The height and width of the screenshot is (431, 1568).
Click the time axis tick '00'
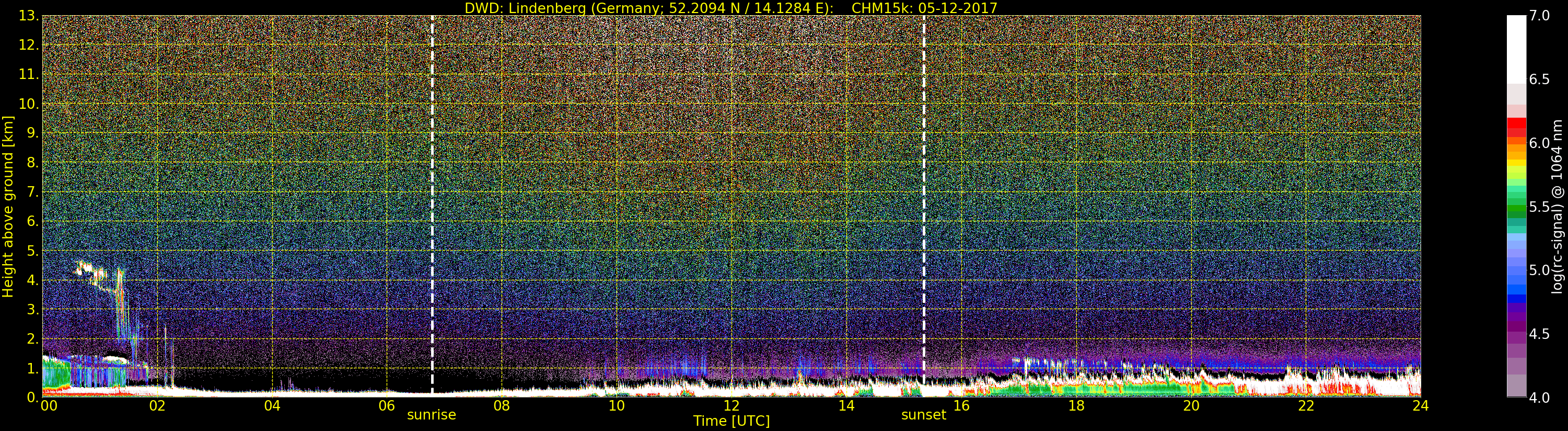[49, 406]
